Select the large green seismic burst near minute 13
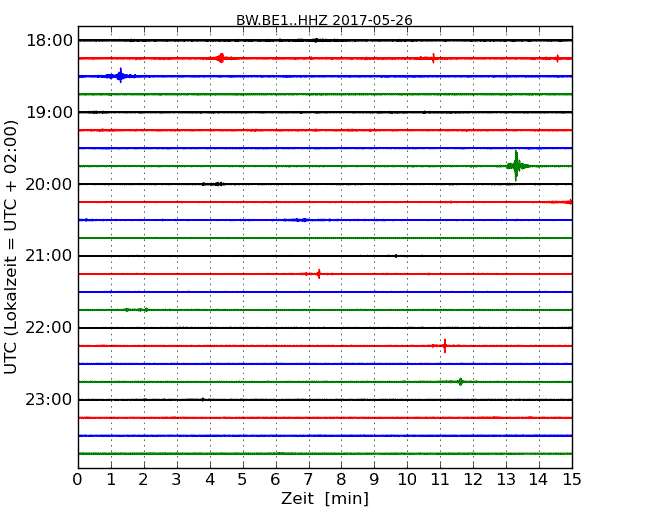650x520 pixels. [x=517, y=166]
